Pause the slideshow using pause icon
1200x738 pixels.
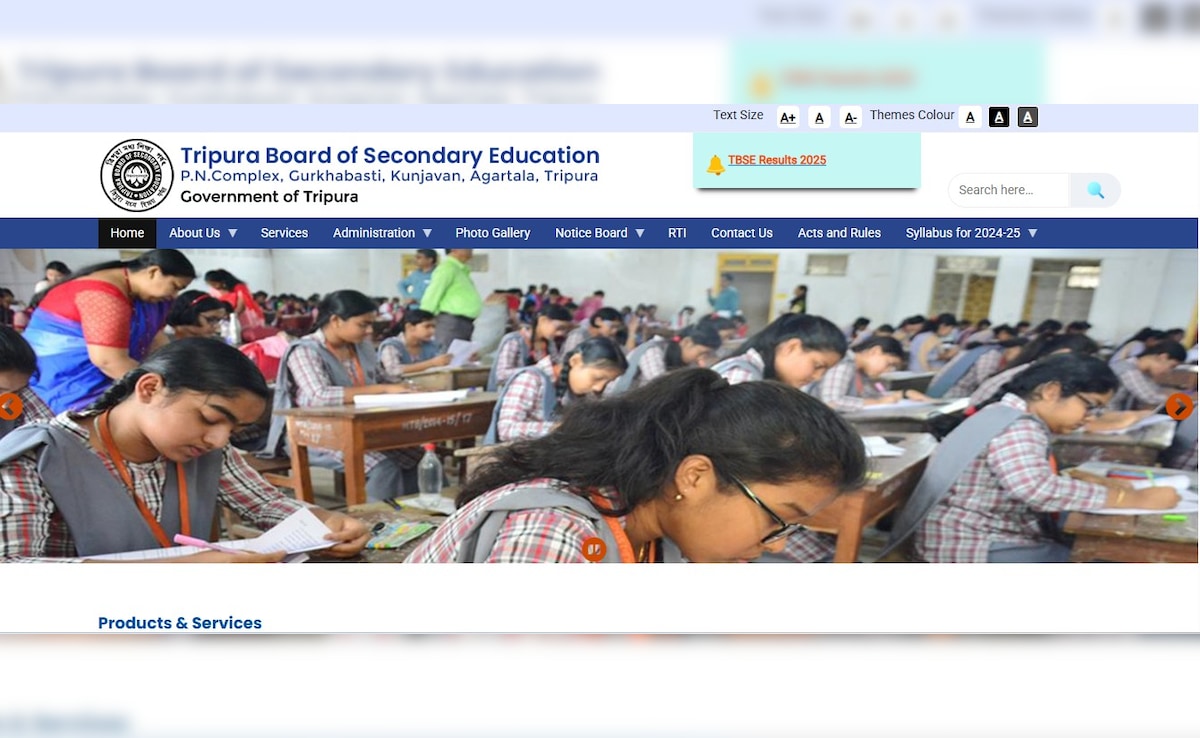594,549
